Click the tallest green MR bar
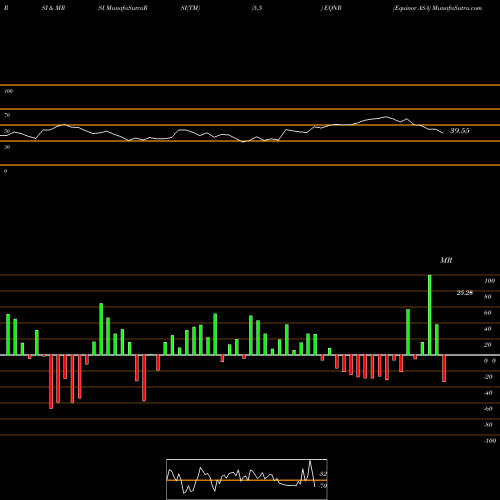The height and width of the screenshot is (500, 500). (429, 315)
